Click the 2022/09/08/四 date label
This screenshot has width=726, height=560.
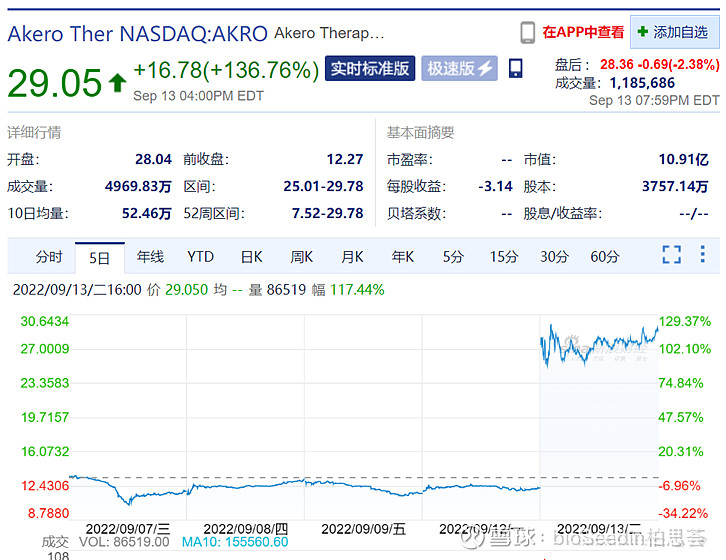[x=245, y=529]
